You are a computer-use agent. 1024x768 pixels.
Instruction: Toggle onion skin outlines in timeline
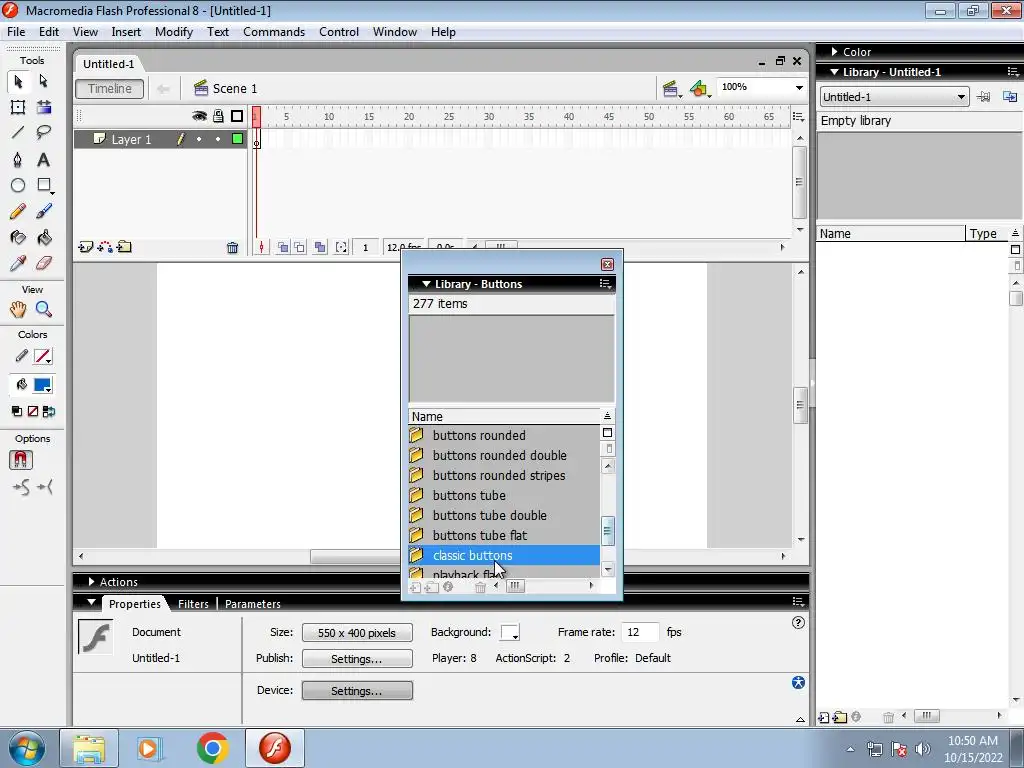300,248
